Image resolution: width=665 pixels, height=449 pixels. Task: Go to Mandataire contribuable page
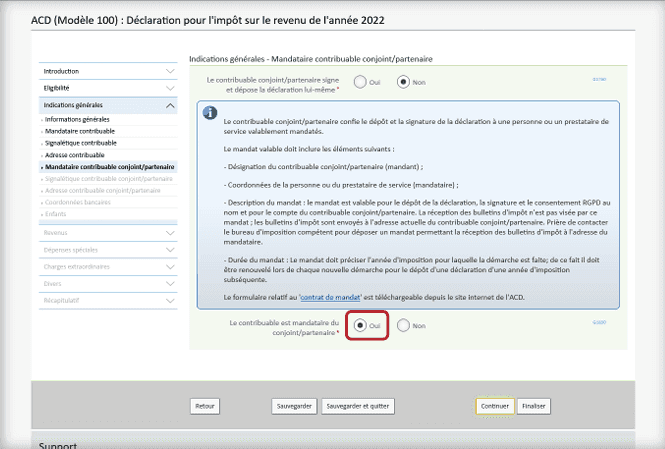click(x=80, y=131)
